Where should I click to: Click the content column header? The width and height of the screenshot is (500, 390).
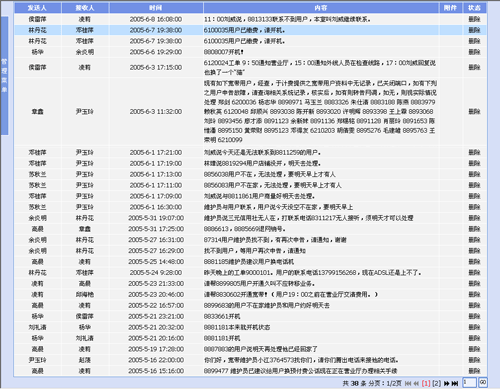[321, 8]
